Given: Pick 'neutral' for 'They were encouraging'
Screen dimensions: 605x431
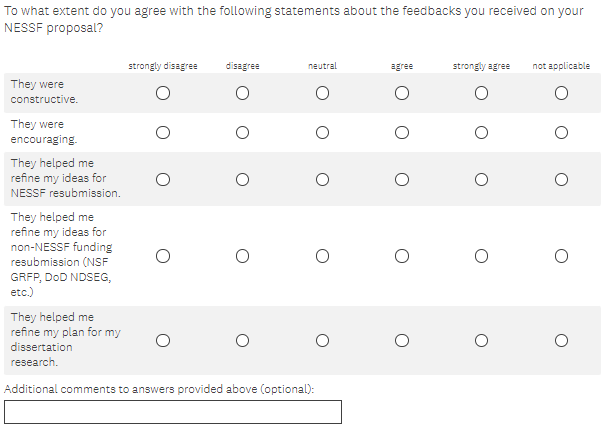Looking at the screenshot, I should pos(322,132).
